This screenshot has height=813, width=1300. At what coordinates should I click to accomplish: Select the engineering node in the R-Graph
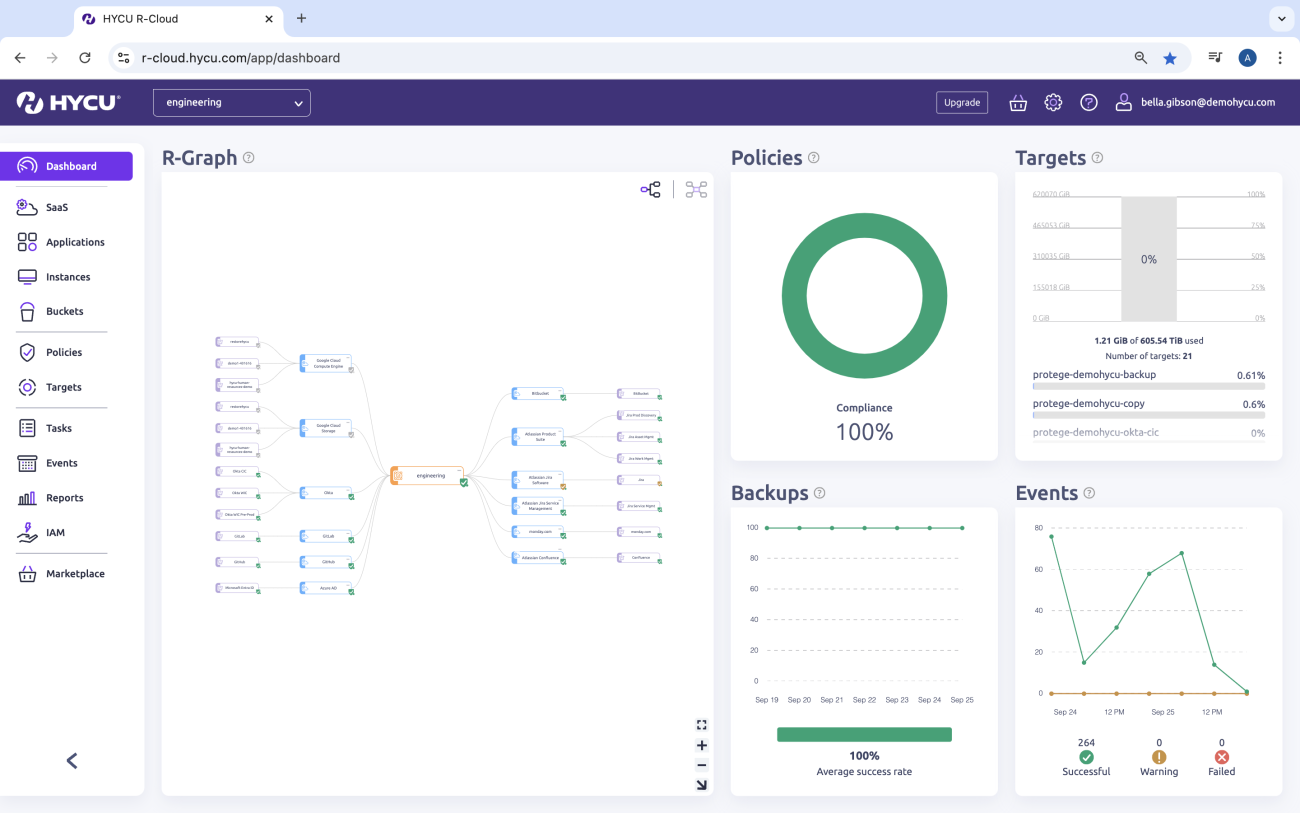coord(427,475)
